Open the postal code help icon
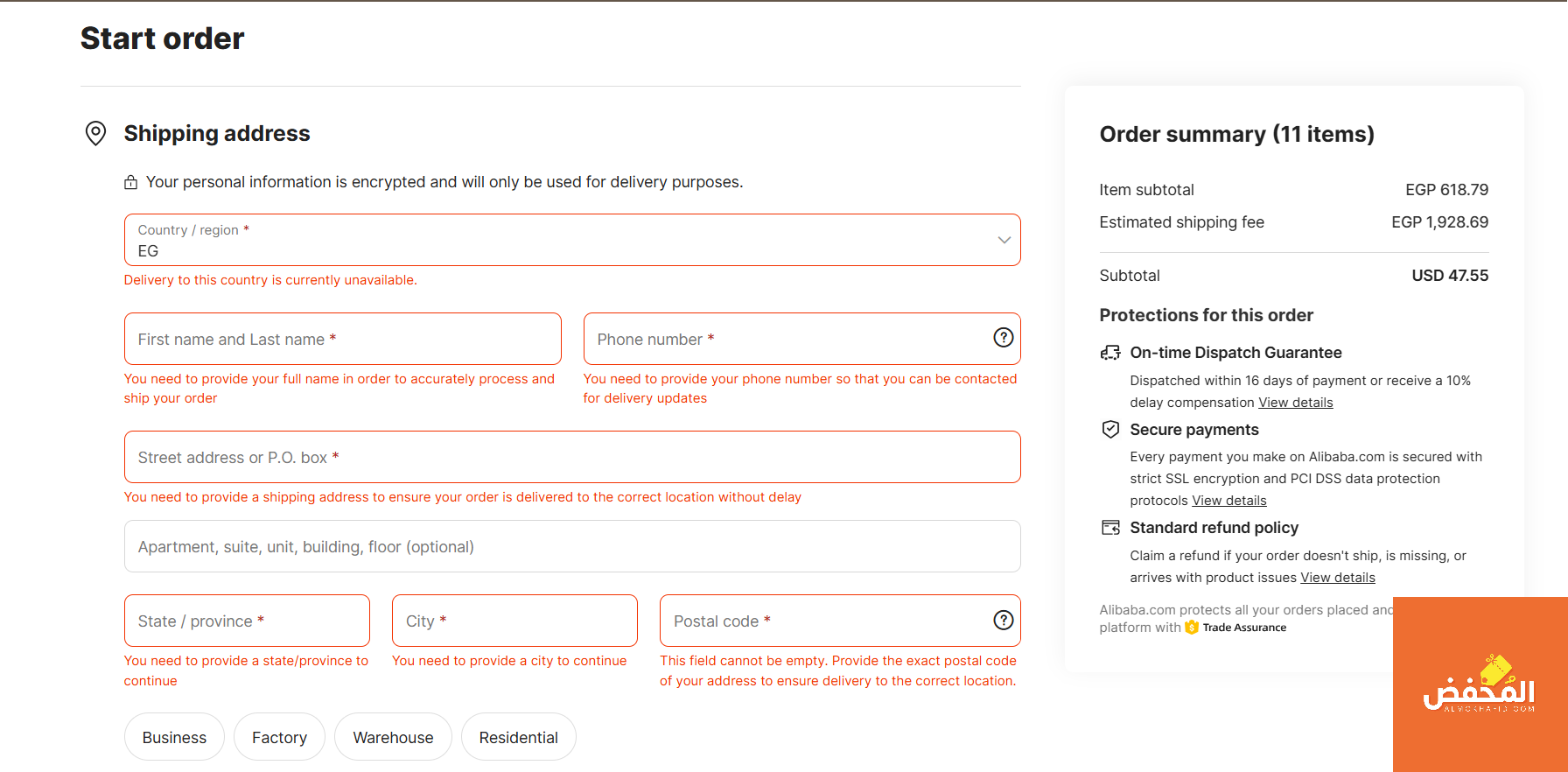The image size is (1568, 772). [1004, 620]
